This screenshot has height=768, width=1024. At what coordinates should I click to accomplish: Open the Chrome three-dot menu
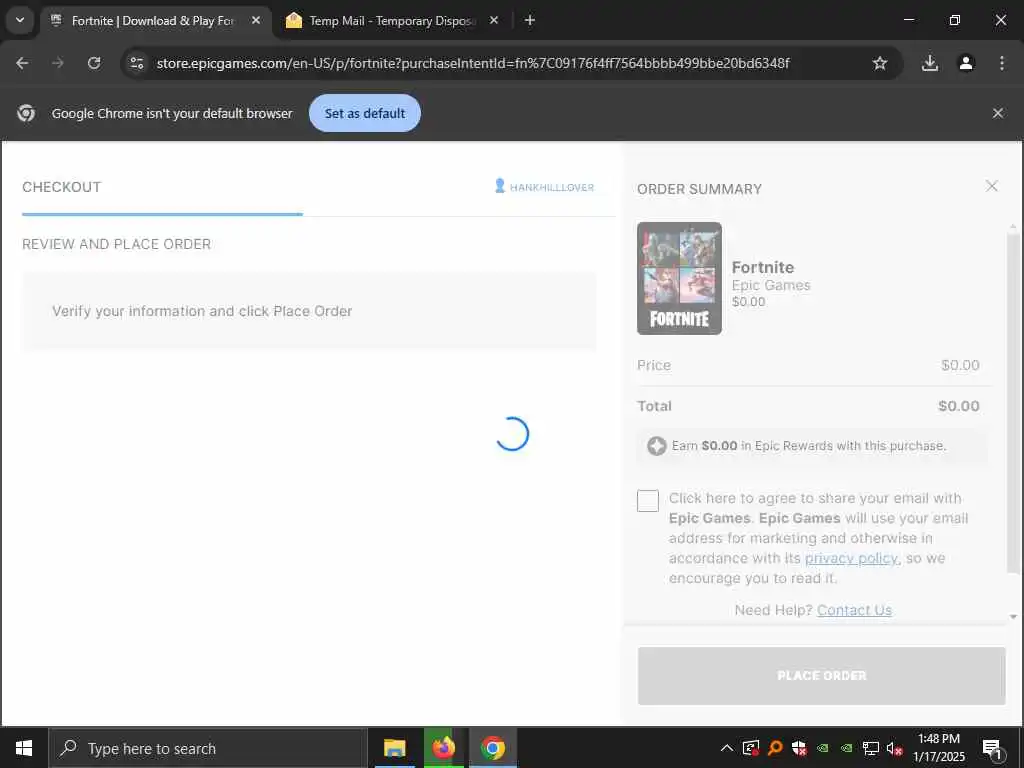(1002, 63)
